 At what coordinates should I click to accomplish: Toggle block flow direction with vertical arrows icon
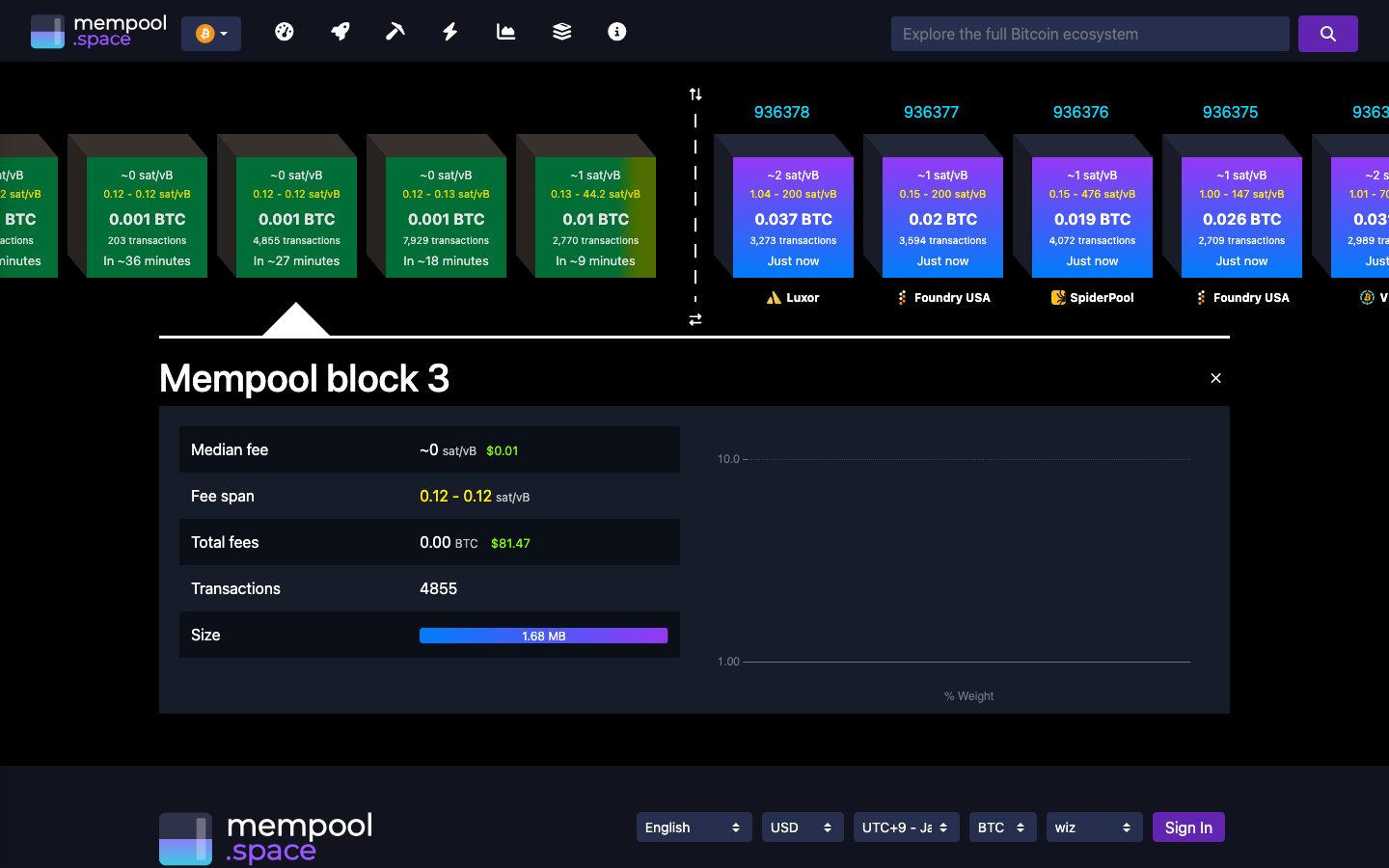(x=694, y=94)
